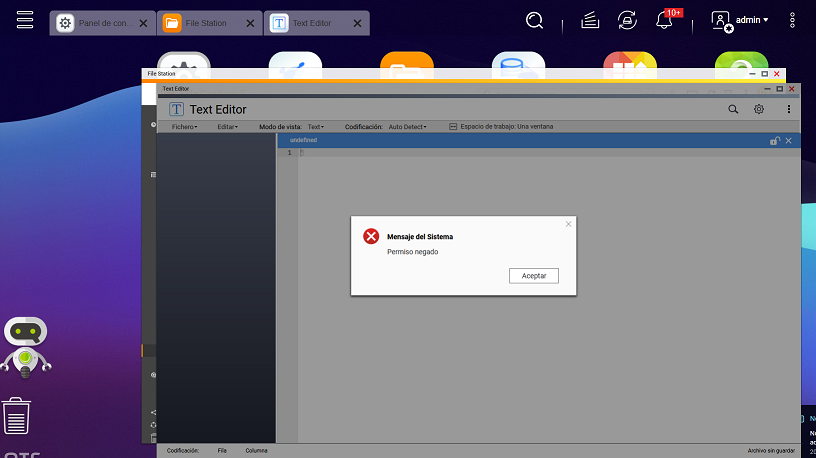Open Text Editor settings gear
This screenshot has height=458, width=816.
point(759,109)
